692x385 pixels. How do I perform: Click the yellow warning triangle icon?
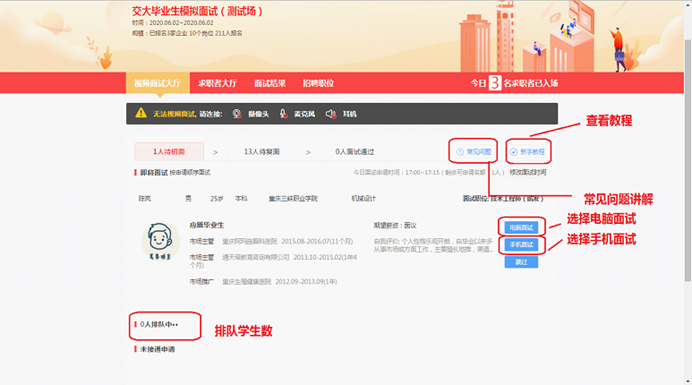tap(141, 113)
